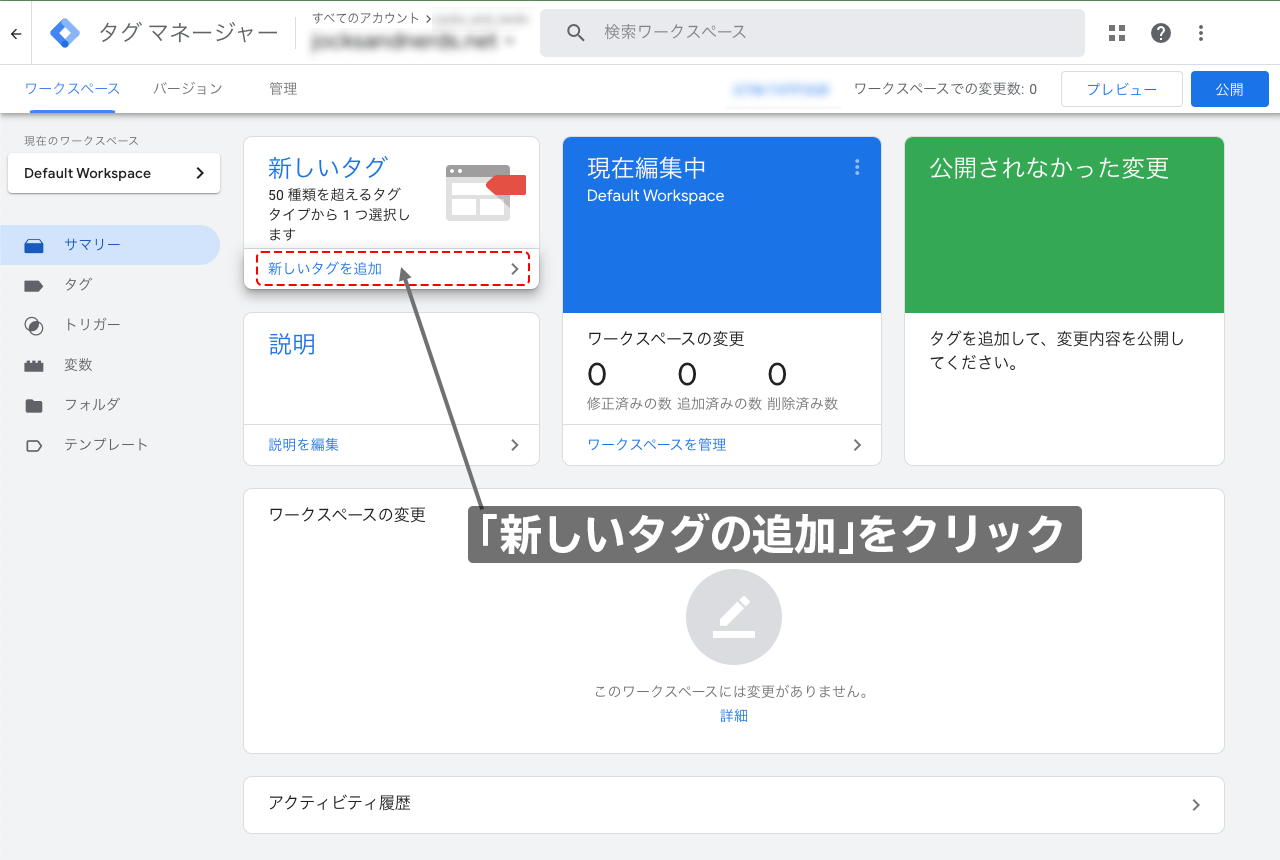Expand the アクティビティ履歴 section

(x=1196, y=805)
